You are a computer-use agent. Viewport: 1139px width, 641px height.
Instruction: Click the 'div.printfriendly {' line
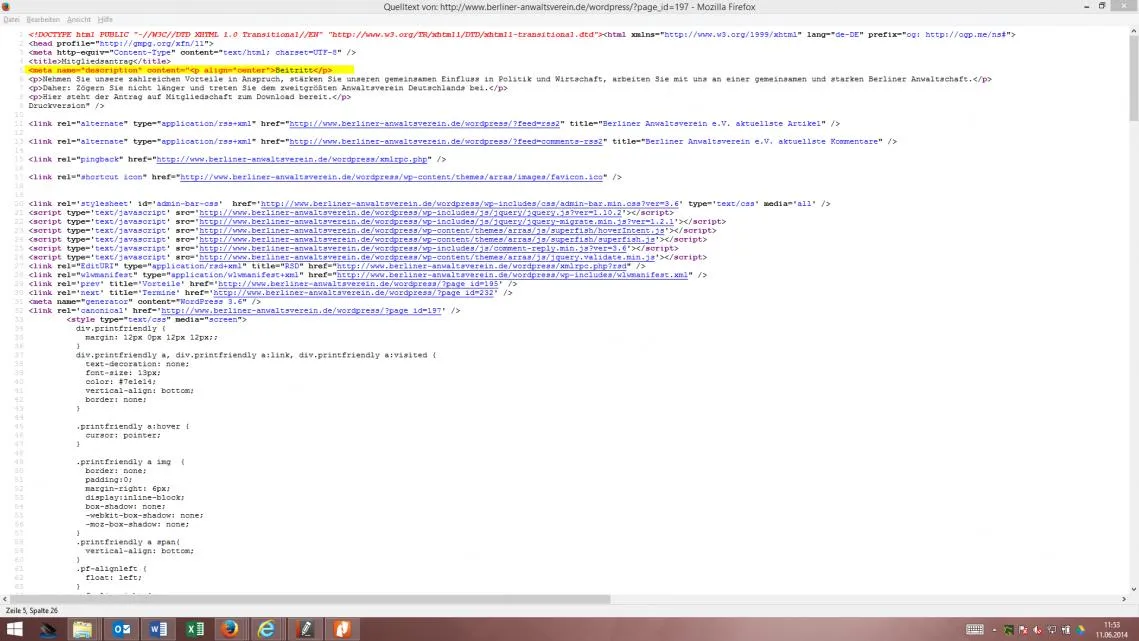click(121, 328)
